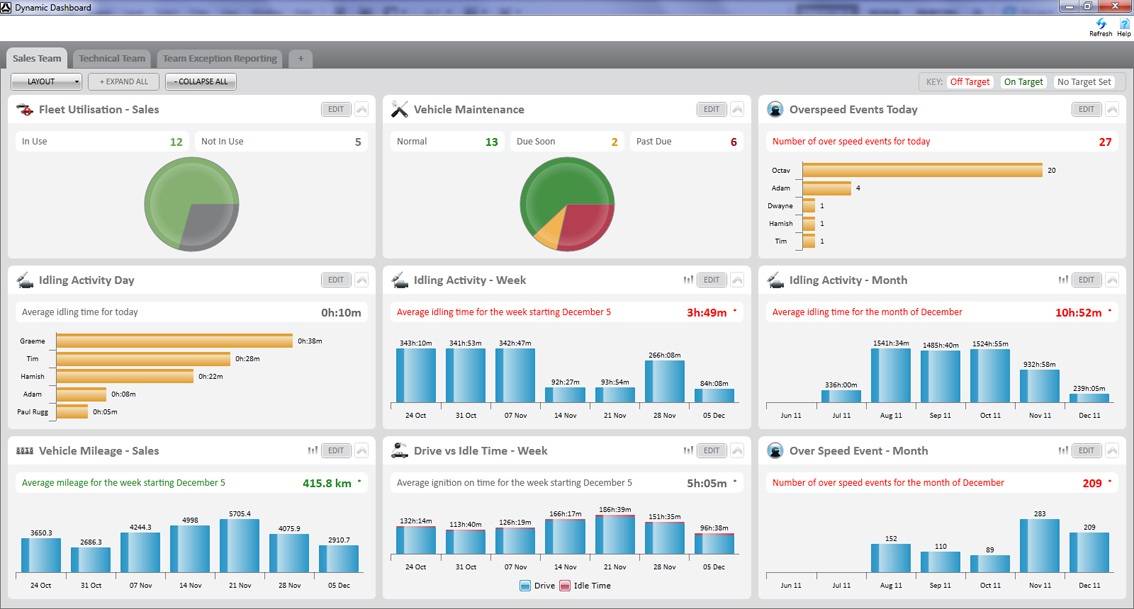Click the car icon on Drive vs Idle Time panel
1134x609 pixels.
pyautogui.click(x=398, y=450)
